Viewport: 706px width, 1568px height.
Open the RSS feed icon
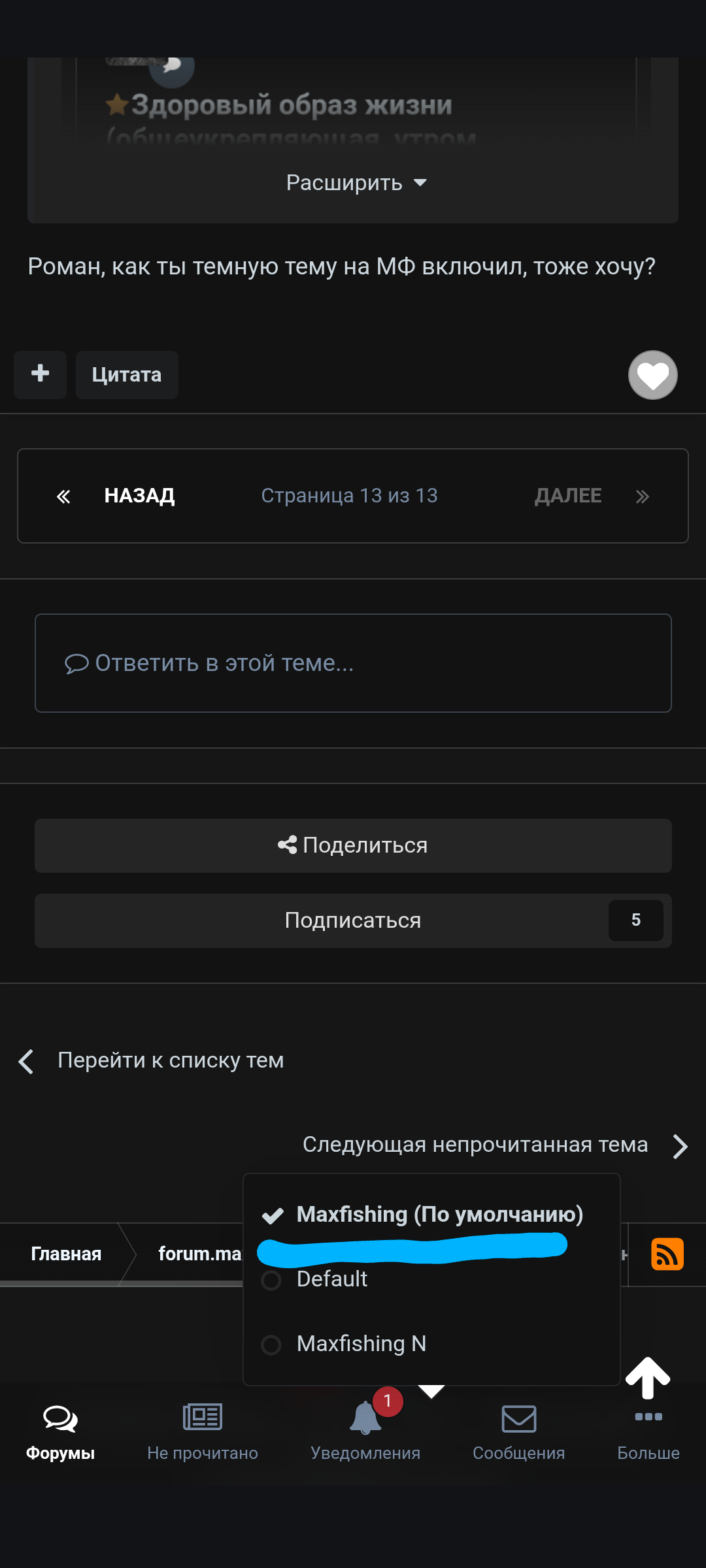[667, 1254]
